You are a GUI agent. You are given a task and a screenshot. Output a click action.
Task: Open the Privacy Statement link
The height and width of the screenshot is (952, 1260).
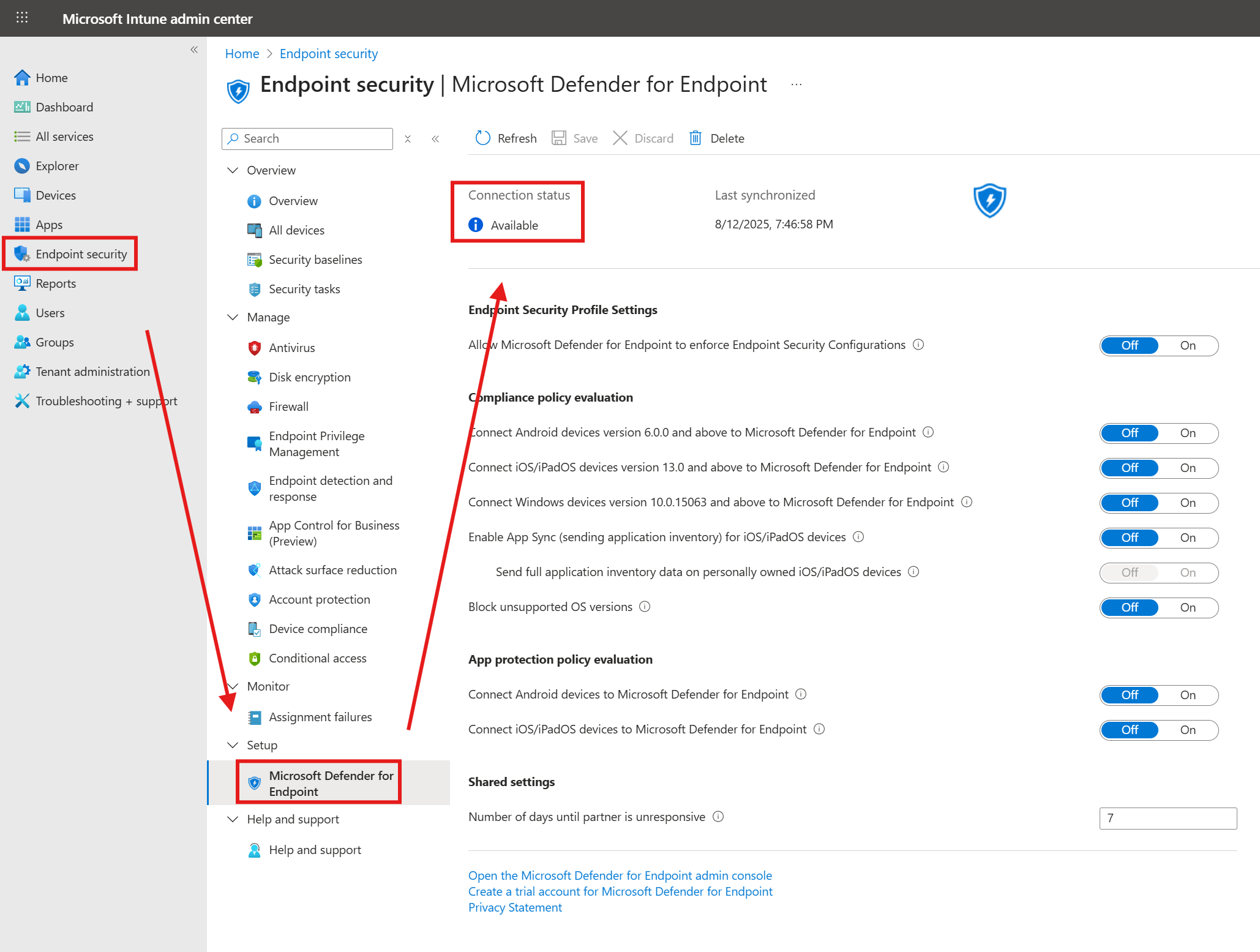click(515, 907)
